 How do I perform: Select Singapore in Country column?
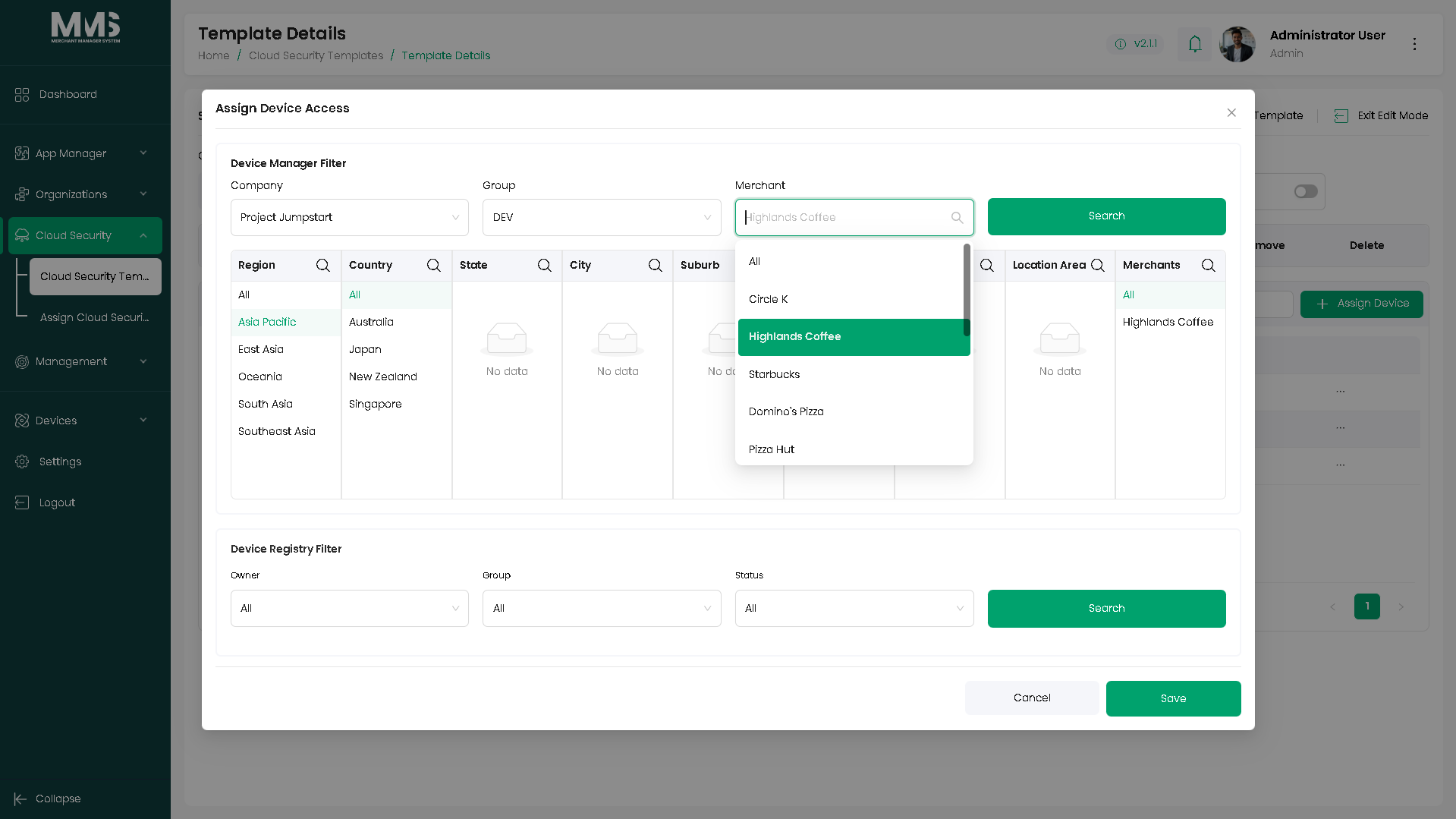(x=397, y=405)
